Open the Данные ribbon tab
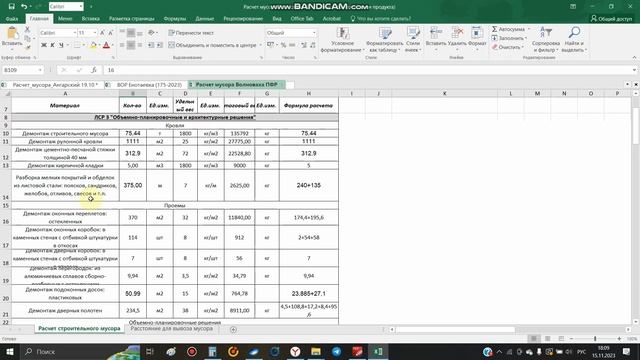Viewport: 640px width, 360px height. pyautogui.click(x=204, y=19)
